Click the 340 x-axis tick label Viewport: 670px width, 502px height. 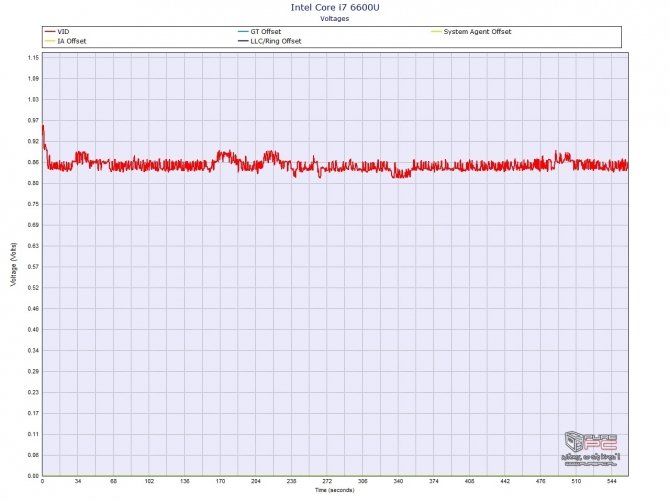pos(398,481)
